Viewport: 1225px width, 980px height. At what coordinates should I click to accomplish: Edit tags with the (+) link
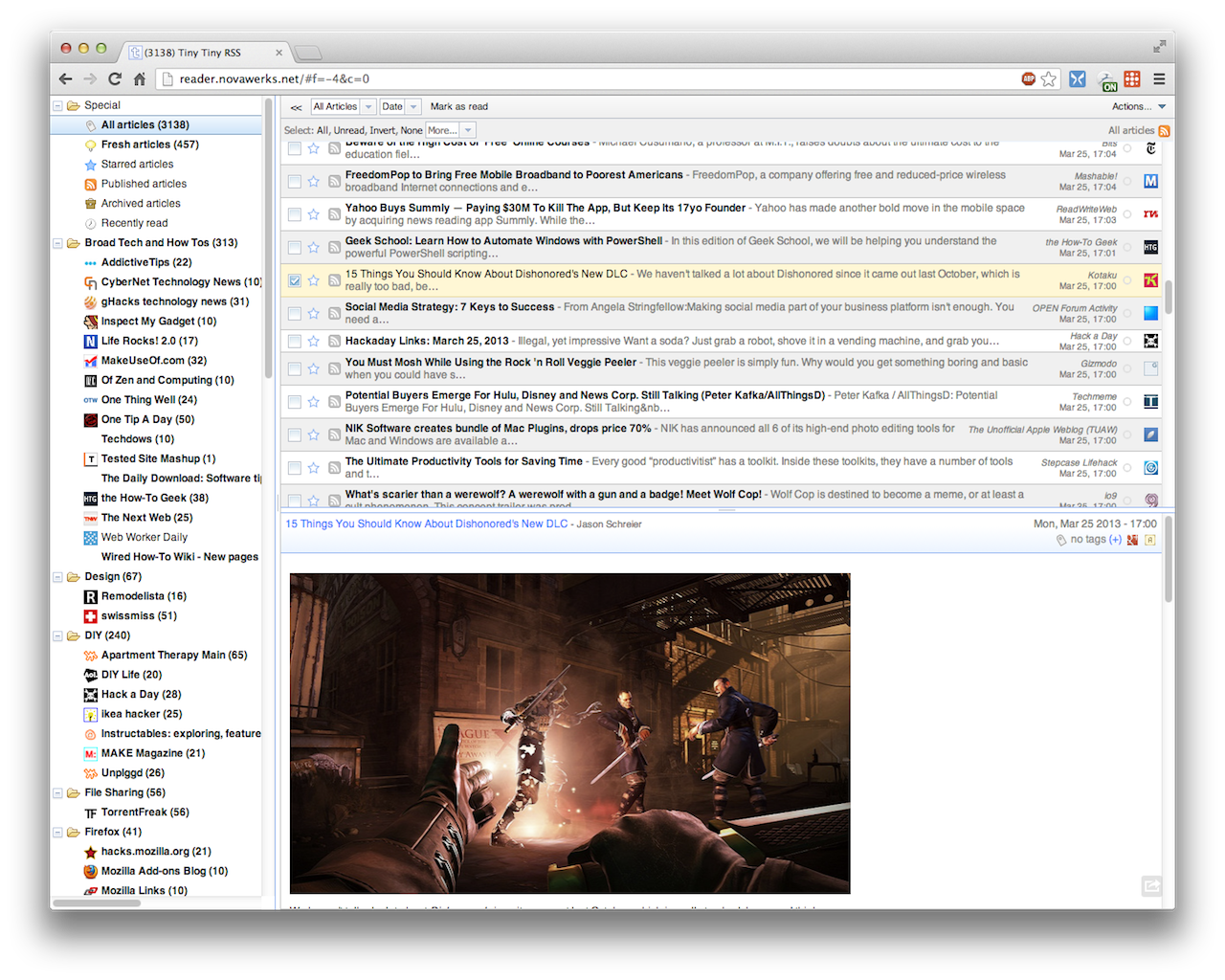click(1115, 540)
